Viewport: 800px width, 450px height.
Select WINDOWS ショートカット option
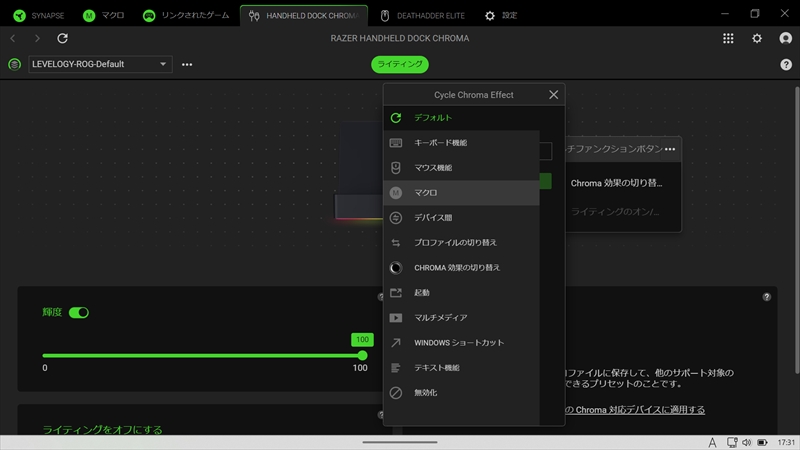point(459,343)
